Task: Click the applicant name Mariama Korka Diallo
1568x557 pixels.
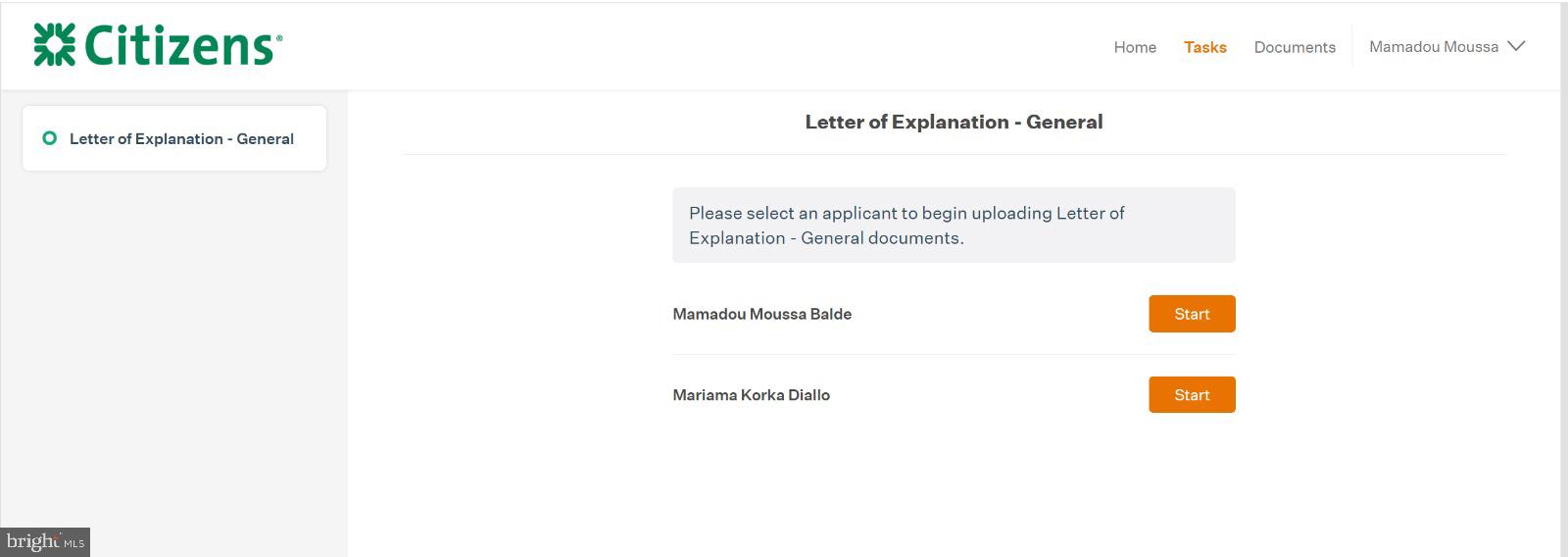Action: click(751, 395)
